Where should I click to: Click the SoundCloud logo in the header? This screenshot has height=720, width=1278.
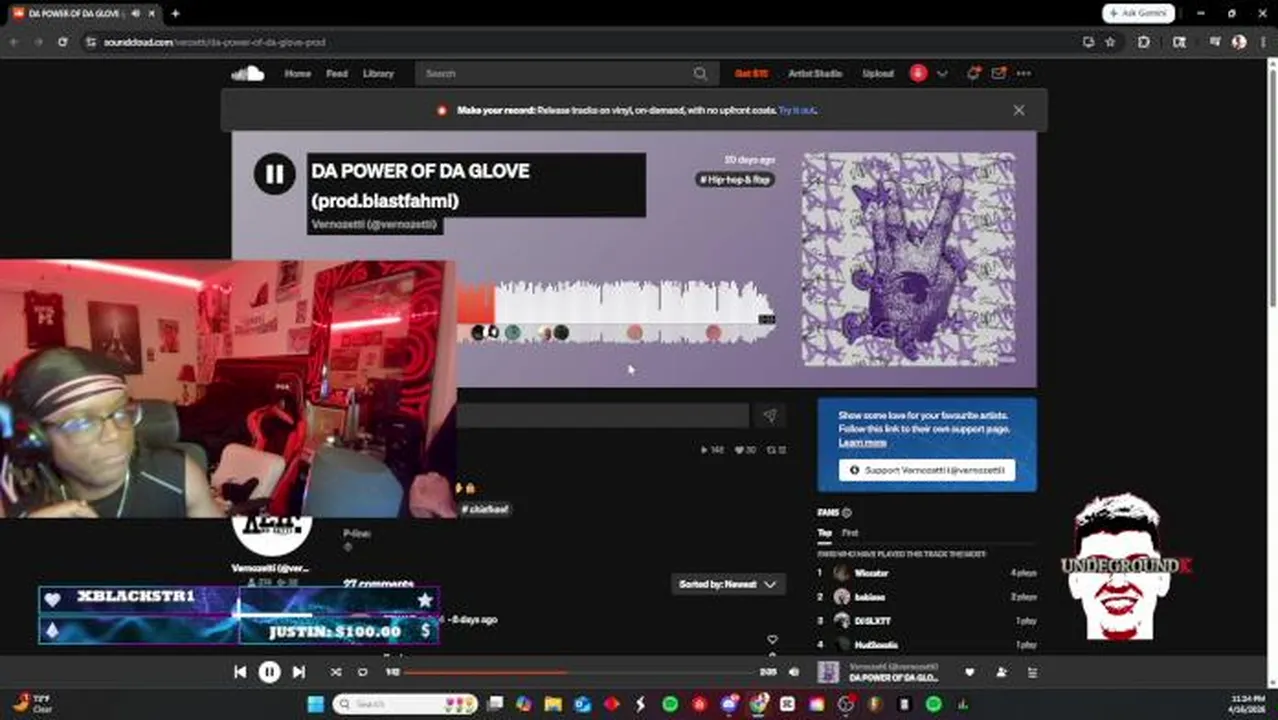tap(247, 73)
